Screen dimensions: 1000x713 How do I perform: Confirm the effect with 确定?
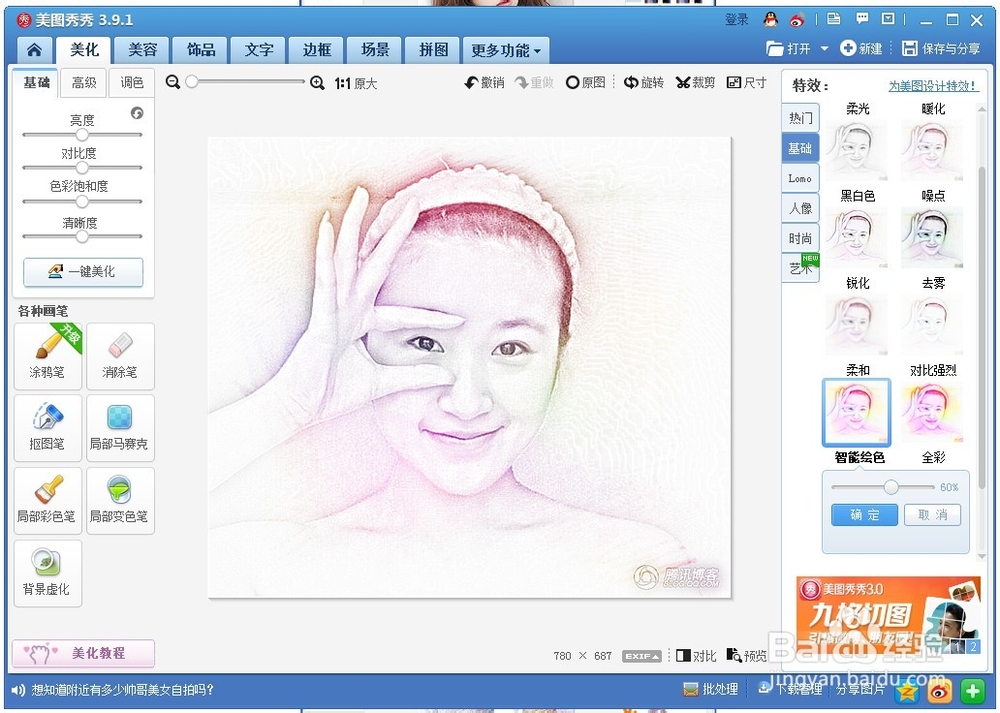(x=864, y=515)
